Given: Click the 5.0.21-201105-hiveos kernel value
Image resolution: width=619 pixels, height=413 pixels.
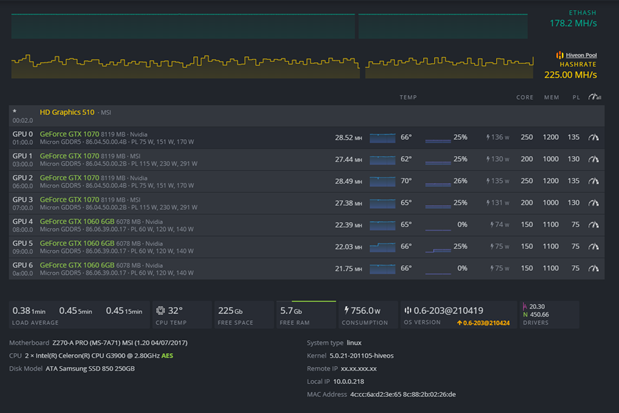Looking at the screenshot, I should coord(362,356).
